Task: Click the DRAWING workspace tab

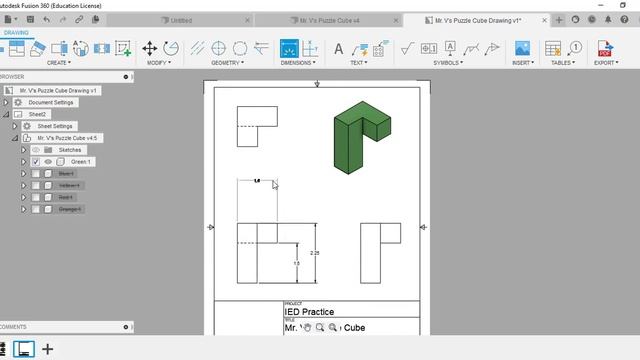Action: click(x=16, y=33)
